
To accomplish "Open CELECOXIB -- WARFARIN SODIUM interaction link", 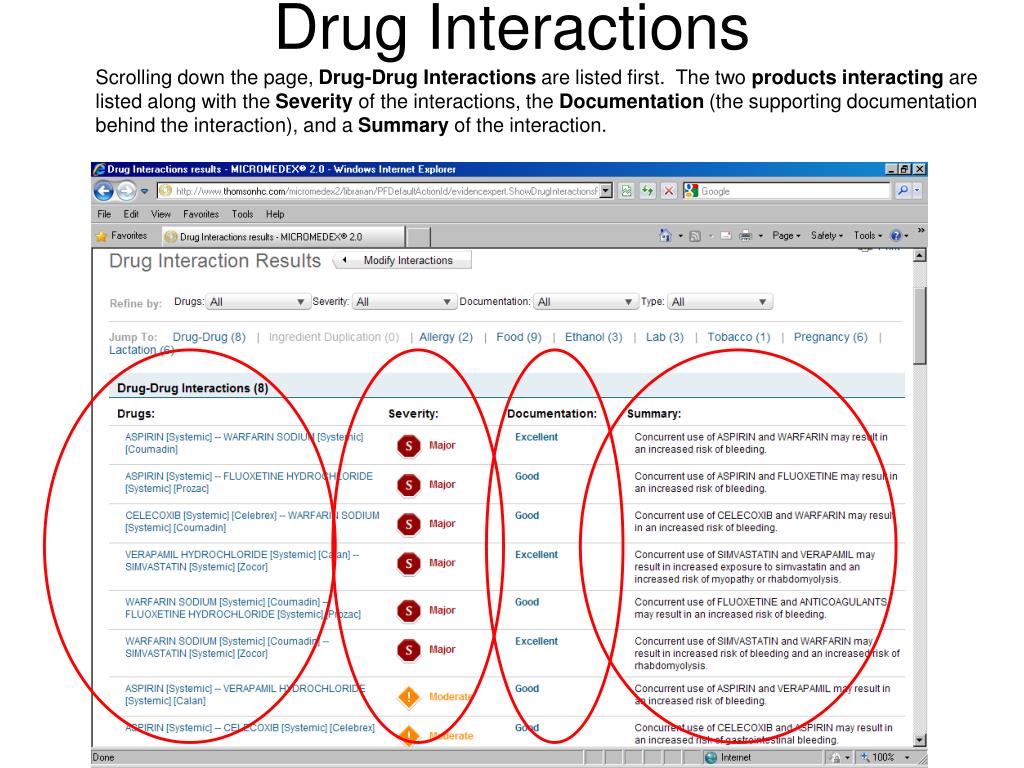I will point(252,521).
